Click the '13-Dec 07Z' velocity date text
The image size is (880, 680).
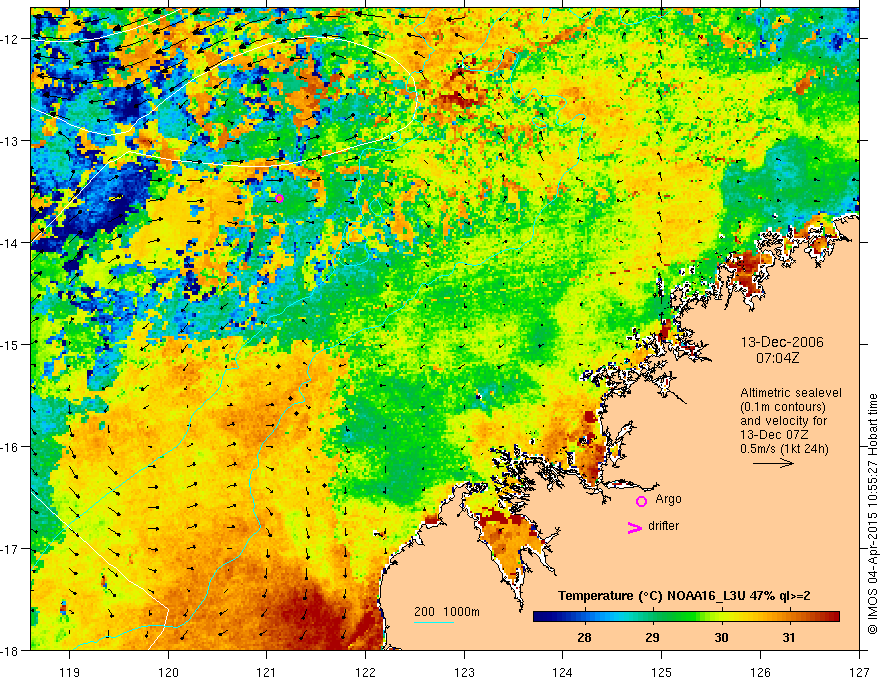click(772, 435)
